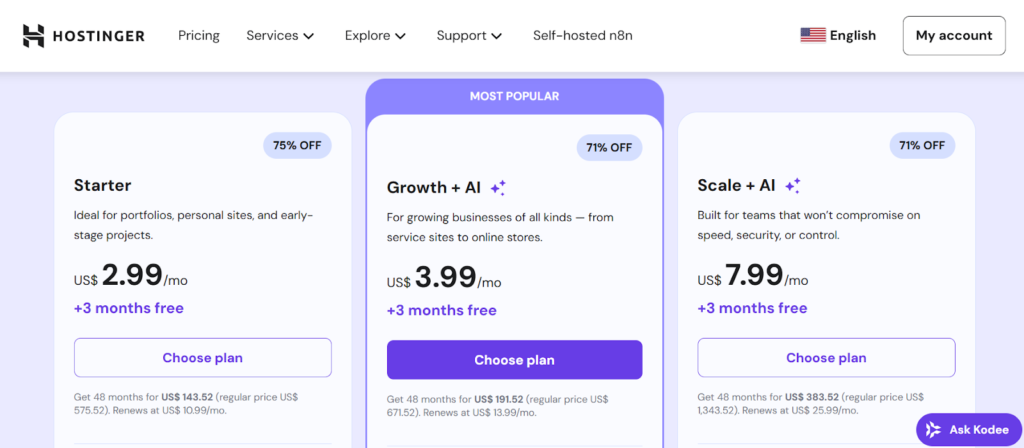Click the 71% OFF badge on Scale + AI
1024x448 pixels.
[x=922, y=145]
